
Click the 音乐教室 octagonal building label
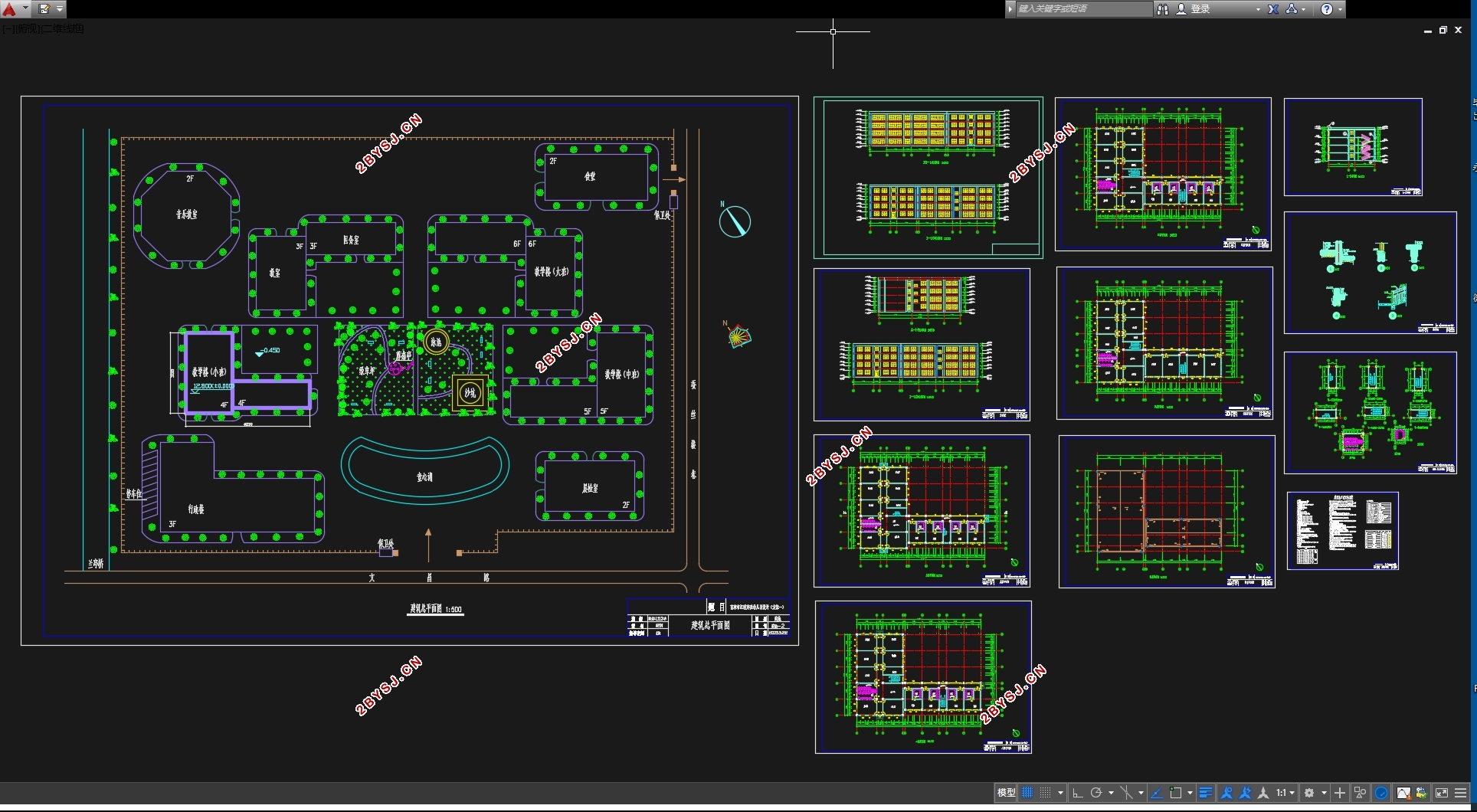tap(186, 214)
